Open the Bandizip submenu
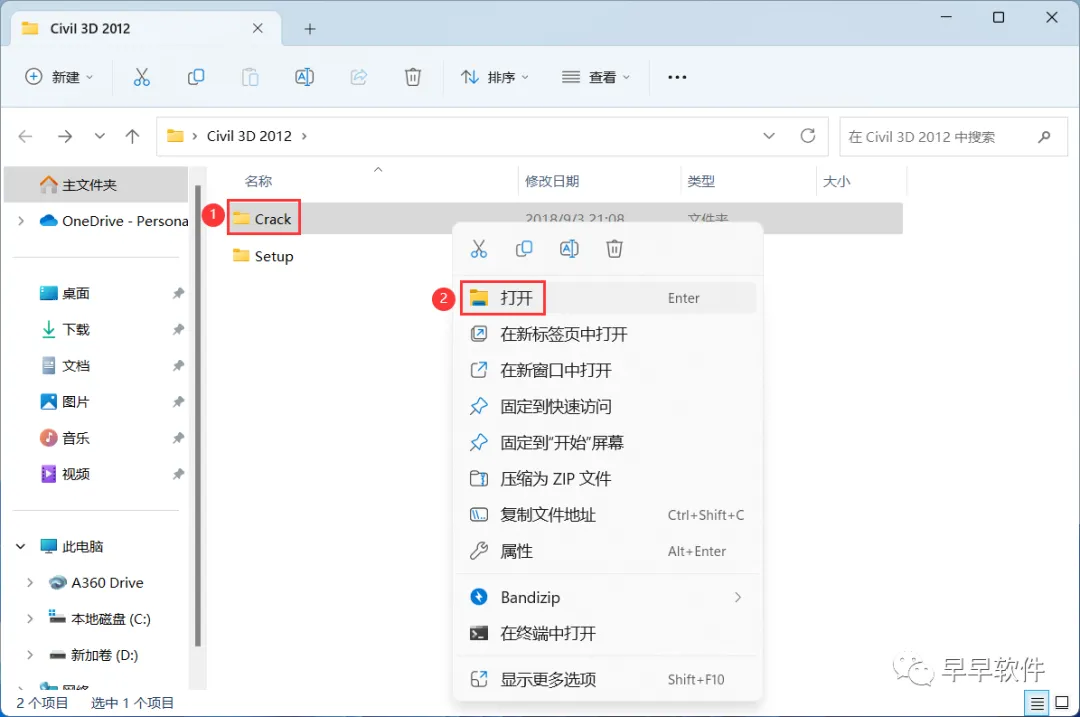 (608, 597)
